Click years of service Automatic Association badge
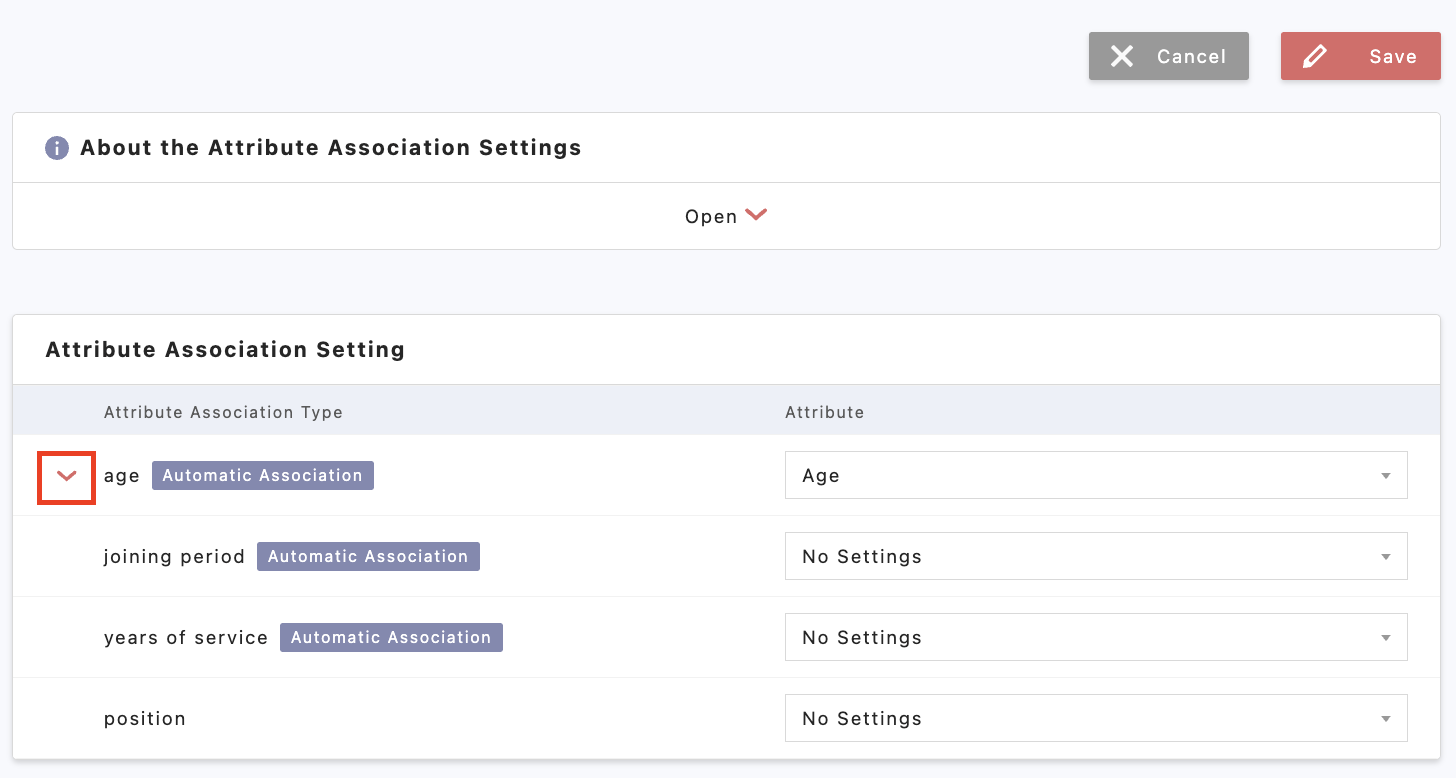The height and width of the screenshot is (778, 1456). (x=391, y=638)
